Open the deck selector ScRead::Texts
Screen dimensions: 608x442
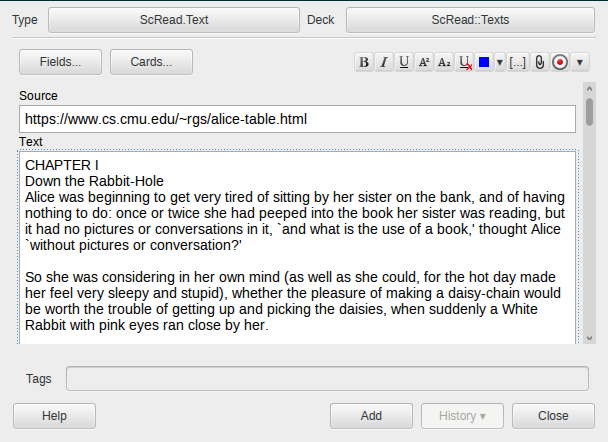470,20
